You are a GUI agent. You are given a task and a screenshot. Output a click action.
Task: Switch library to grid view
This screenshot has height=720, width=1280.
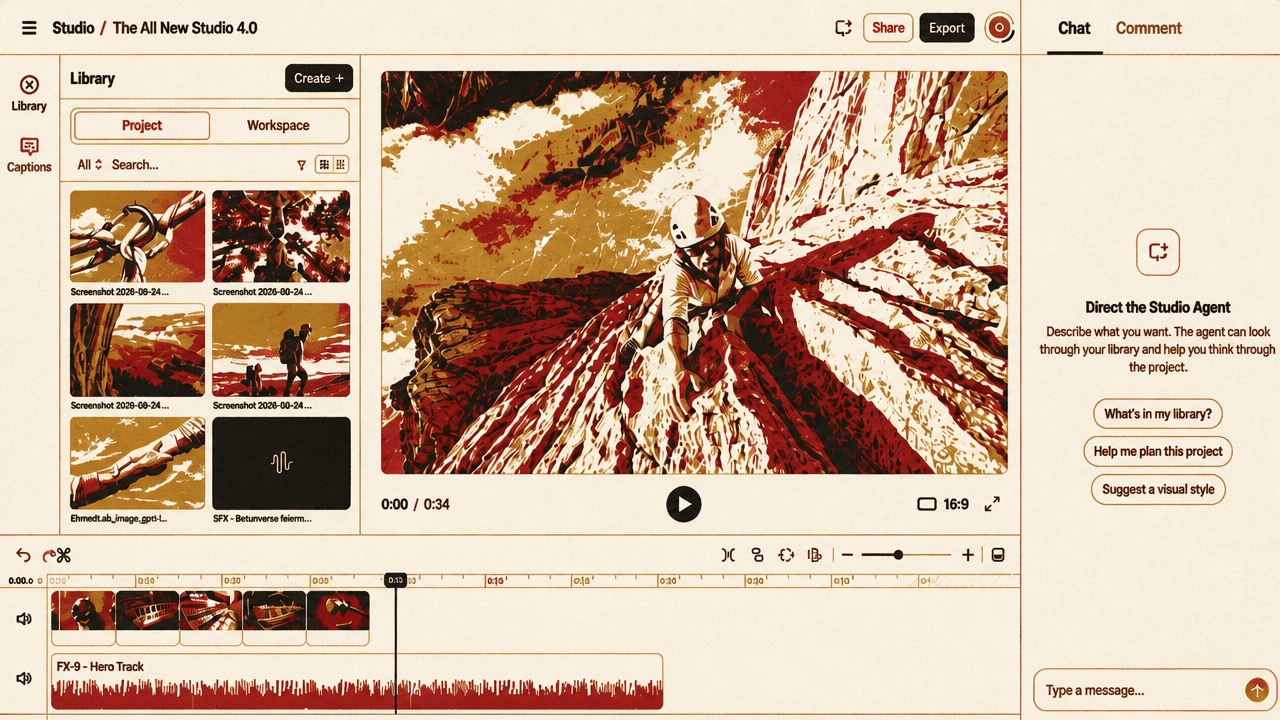324,165
